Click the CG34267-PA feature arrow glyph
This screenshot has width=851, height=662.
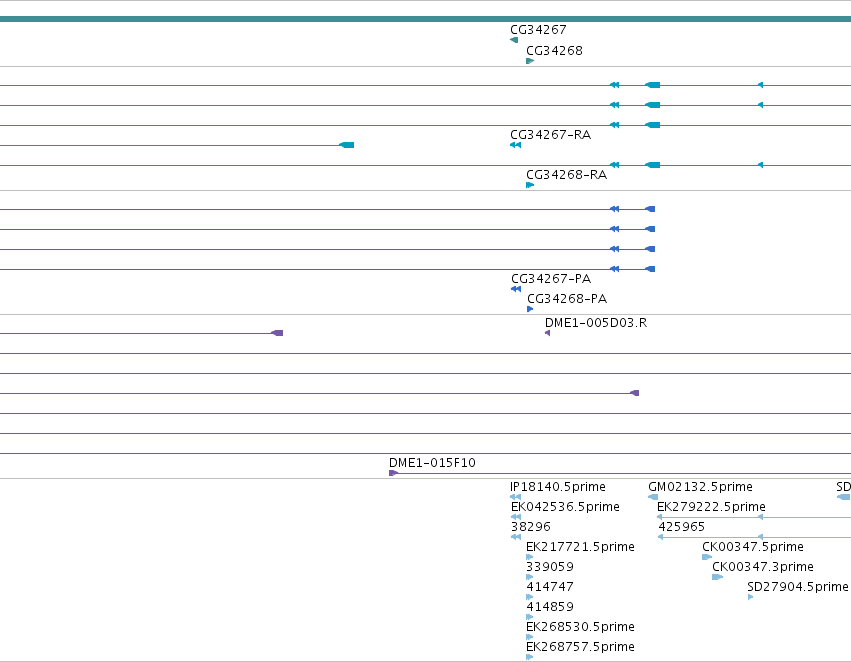point(516,289)
